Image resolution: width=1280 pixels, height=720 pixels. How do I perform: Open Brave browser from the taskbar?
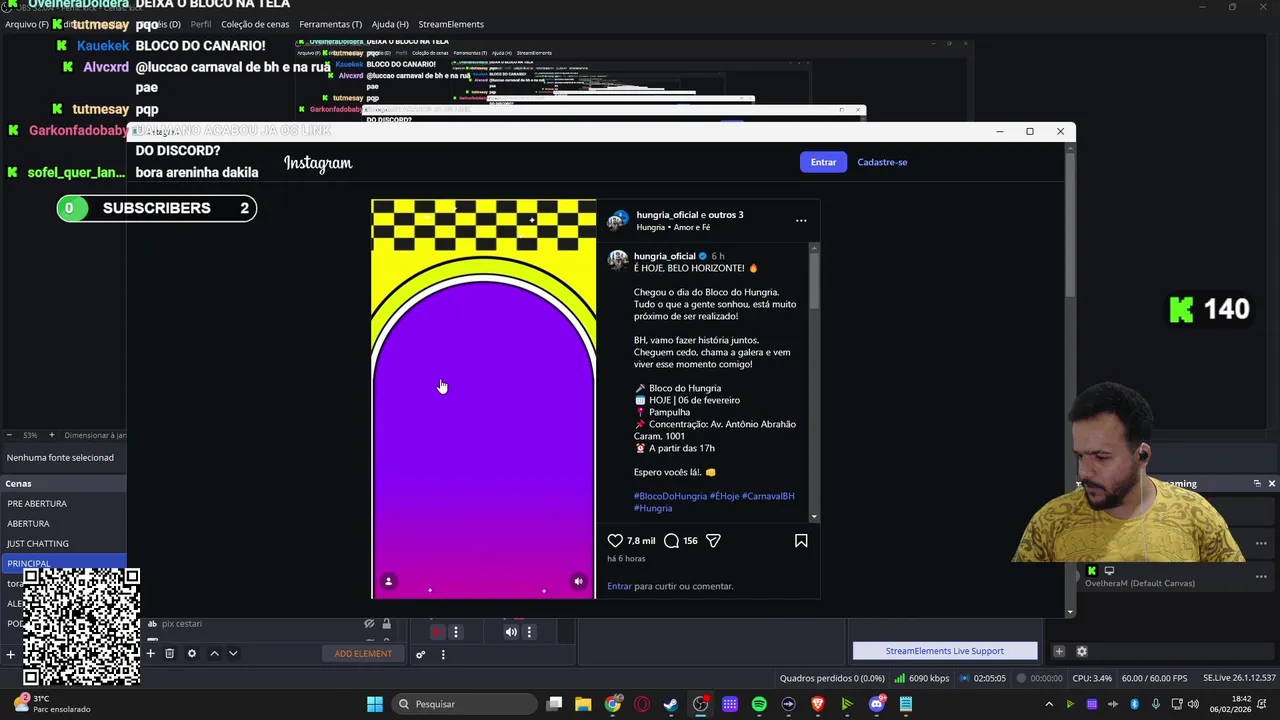[x=818, y=704]
